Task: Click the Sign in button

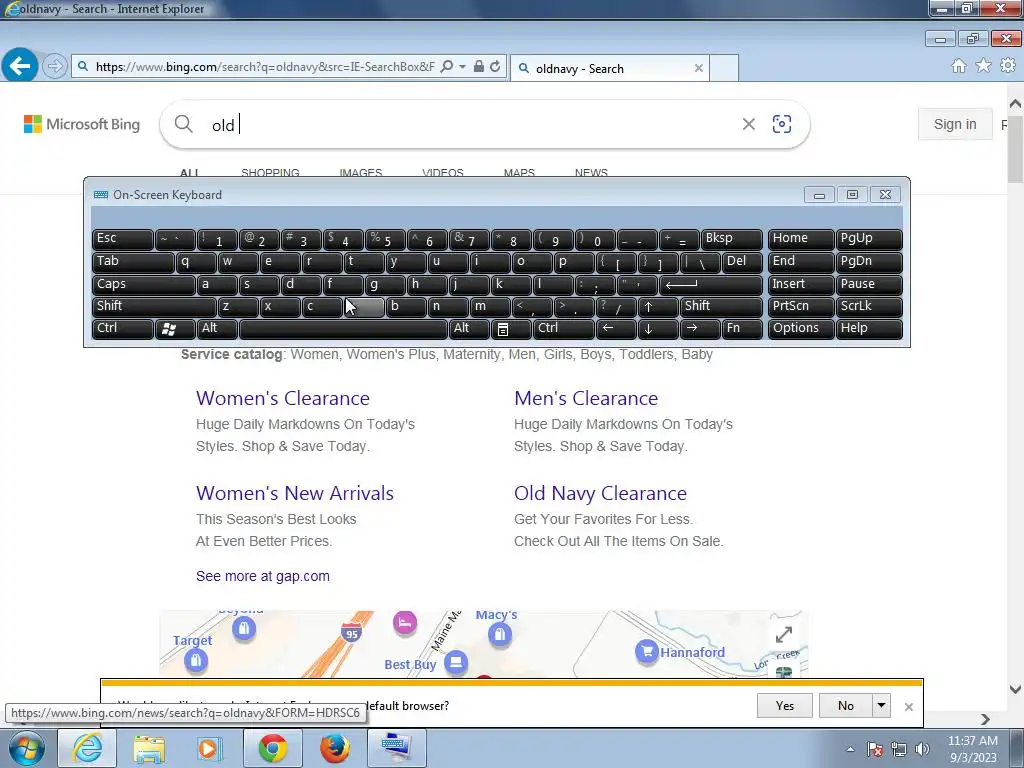Action: pyautogui.click(x=955, y=124)
